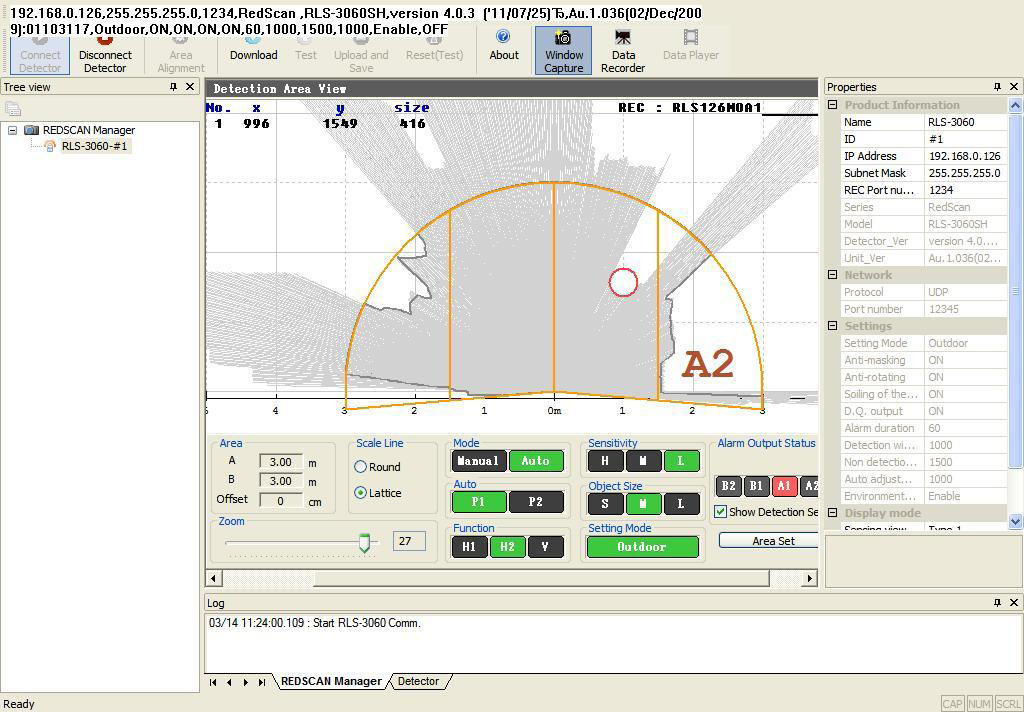Click Download toolbar button
The height and width of the screenshot is (712, 1024).
[x=253, y=49]
